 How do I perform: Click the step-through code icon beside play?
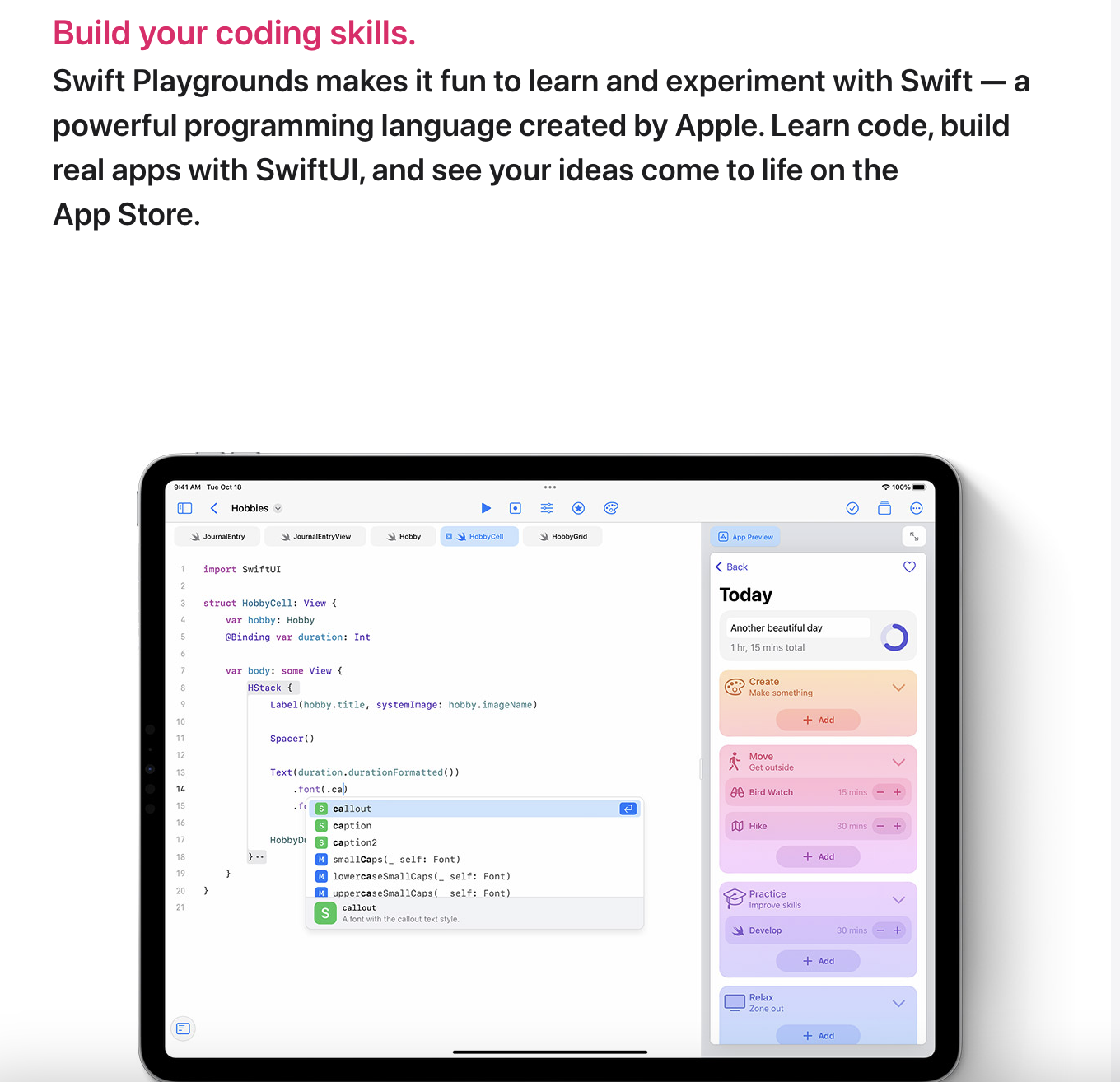(x=516, y=508)
